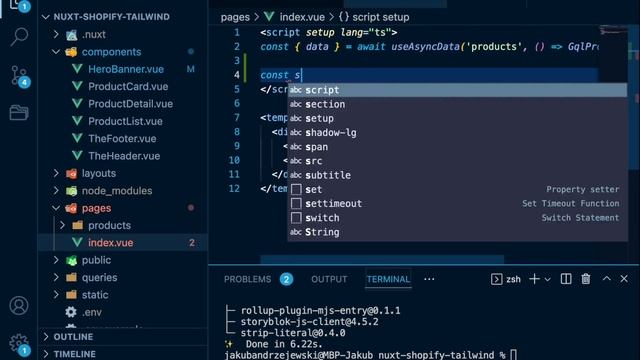Open the Source Control view with badge 4
The image size is (640, 360).
pyautogui.click(x=19, y=76)
